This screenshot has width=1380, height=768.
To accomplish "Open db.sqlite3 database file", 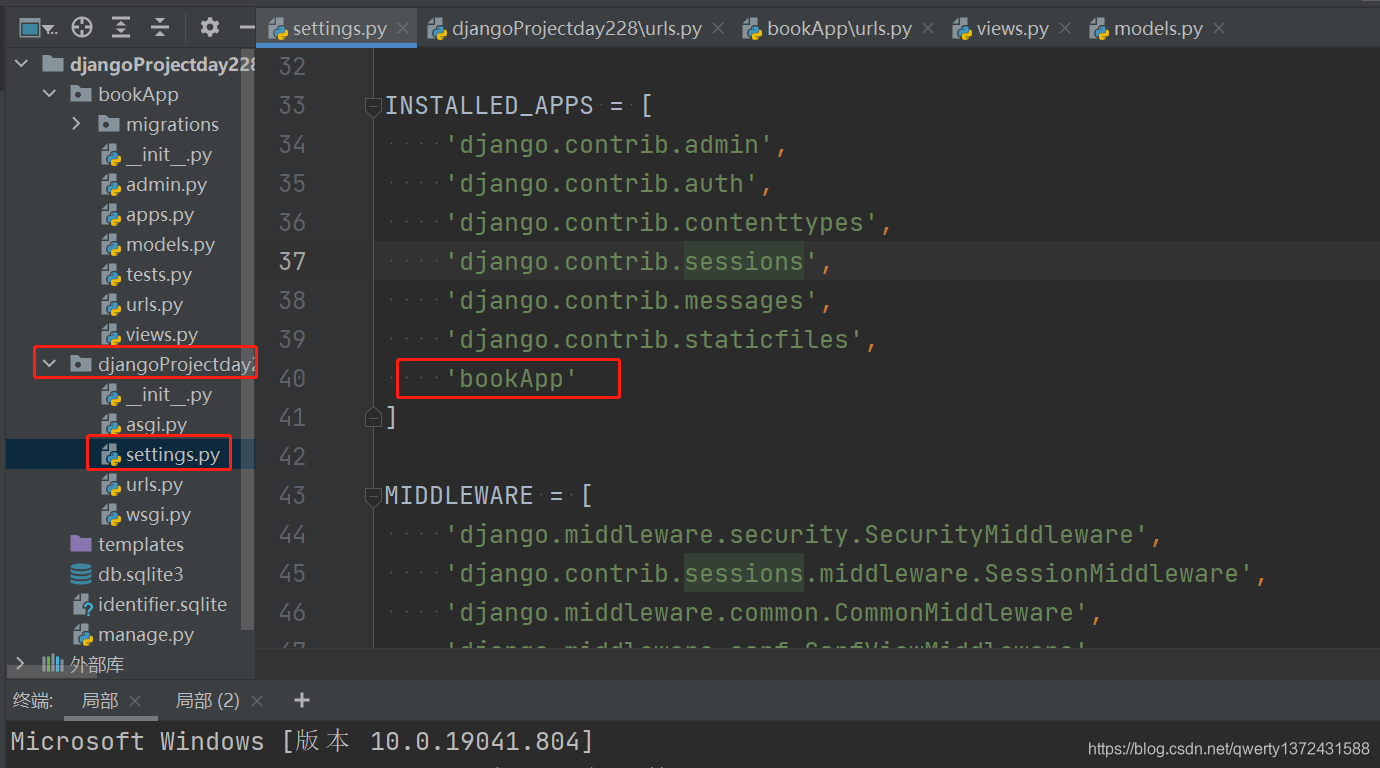I will tap(140, 575).
